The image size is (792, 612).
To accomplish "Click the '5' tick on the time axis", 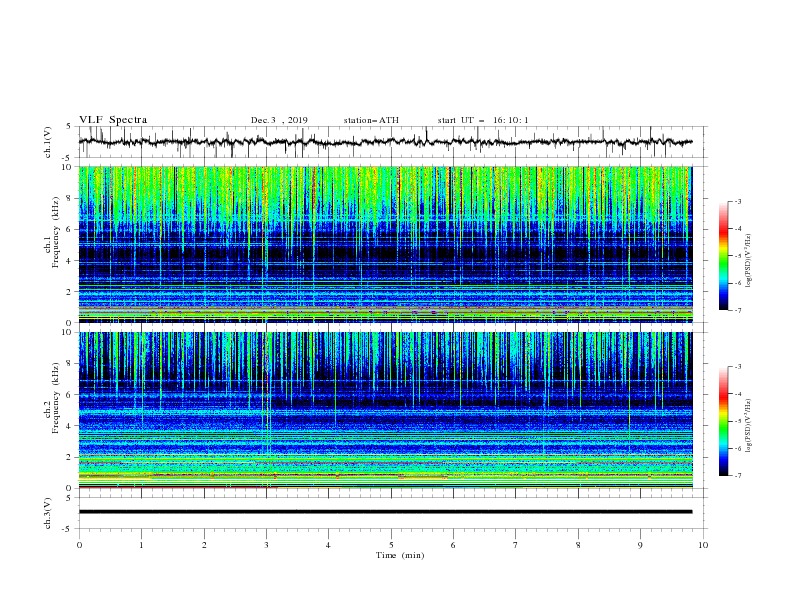I will pyautogui.click(x=391, y=545).
